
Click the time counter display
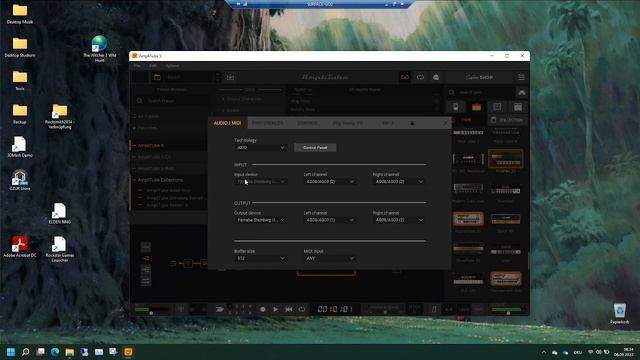point(336,309)
